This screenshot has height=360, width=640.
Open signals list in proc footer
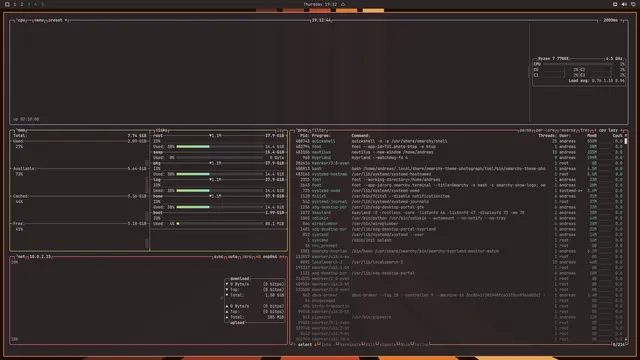point(387,345)
